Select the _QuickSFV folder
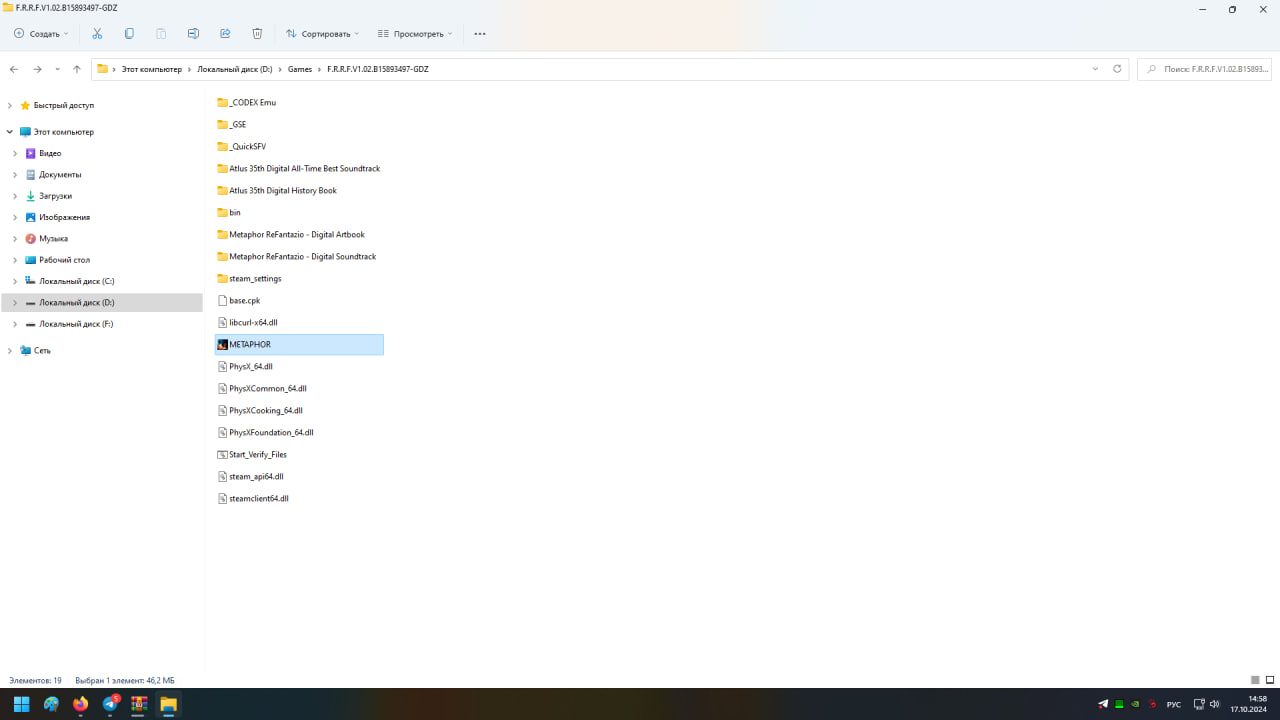This screenshot has width=1280, height=720. tap(242, 146)
